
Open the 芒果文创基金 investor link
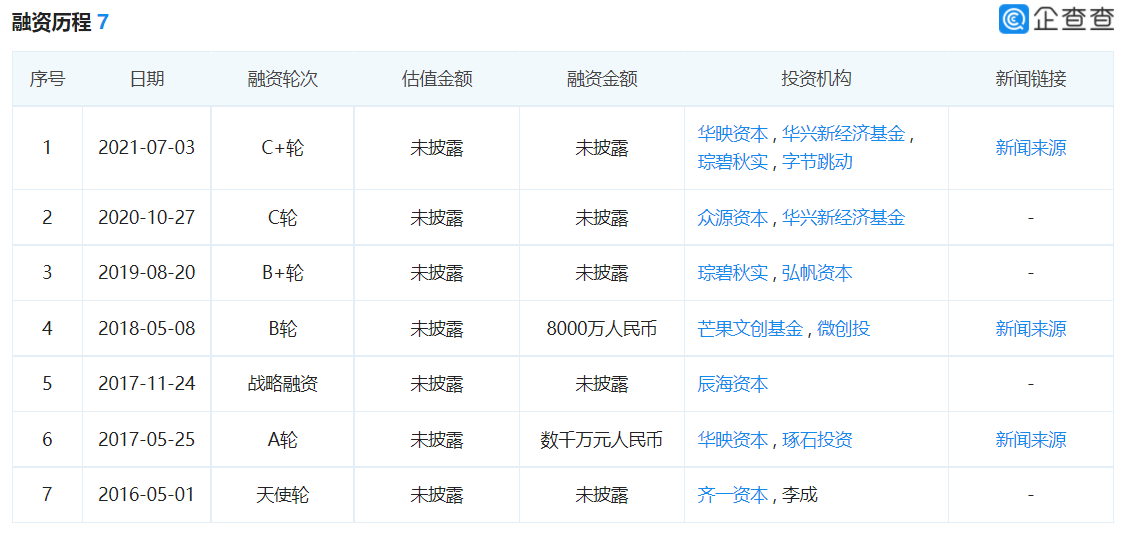[x=751, y=328]
